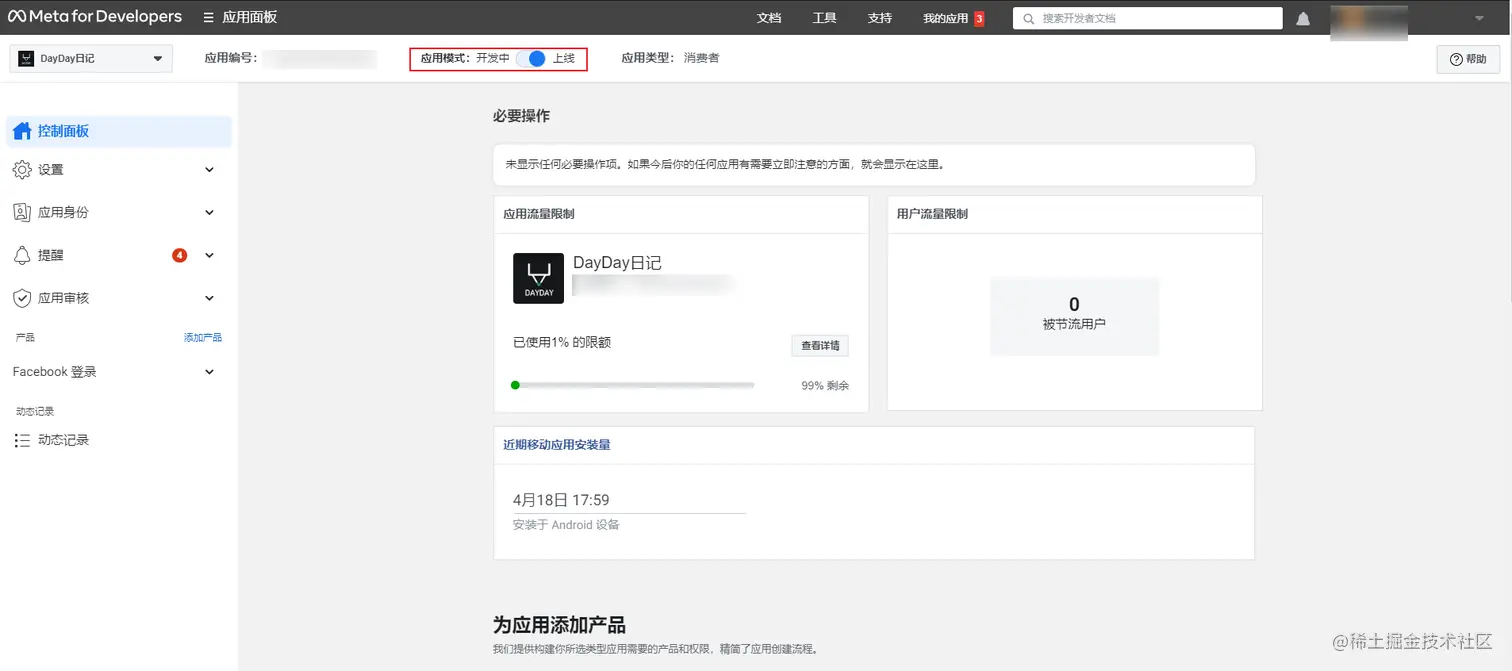Image resolution: width=1512 pixels, height=671 pixels.
Task: Select 控制面板 in the sidebar
Action: tap(119, 131)
